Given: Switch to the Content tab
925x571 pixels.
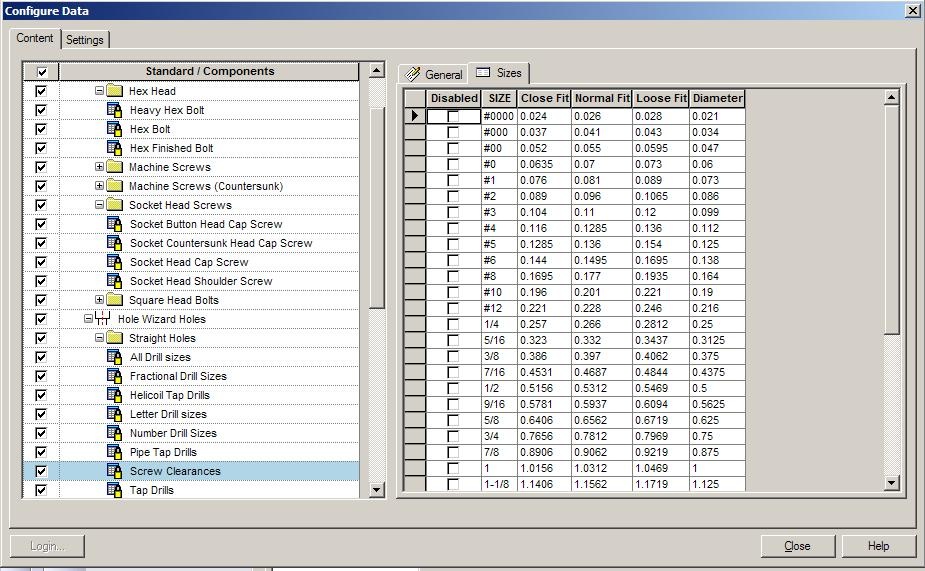Looking at the screenshot, I should [x=35, y=38].
